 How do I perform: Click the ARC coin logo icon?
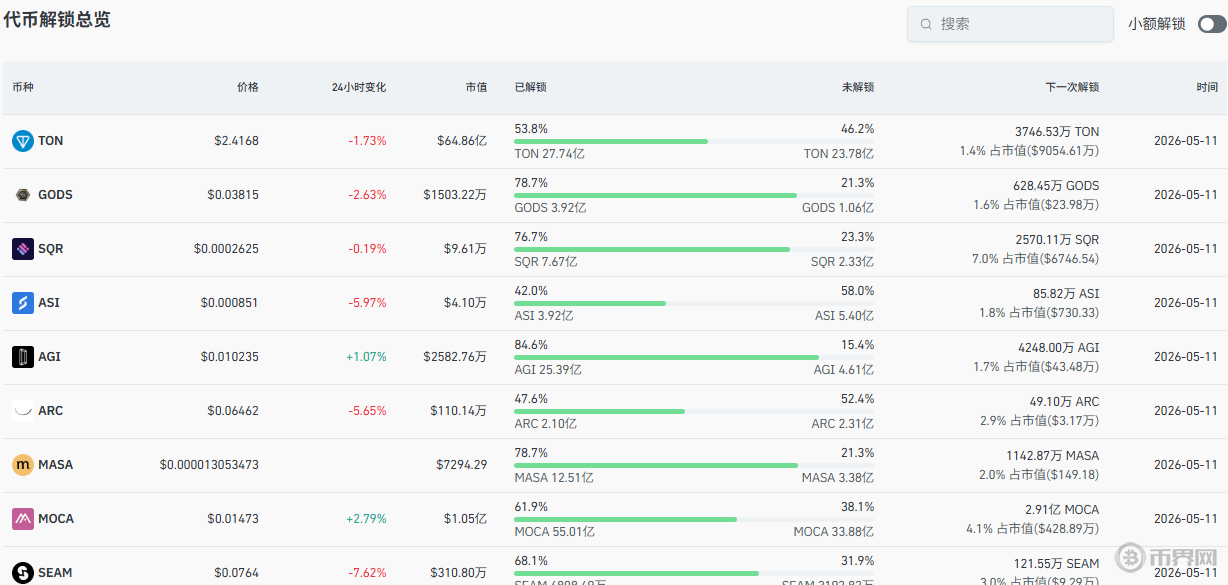click(x=23, y=411)
